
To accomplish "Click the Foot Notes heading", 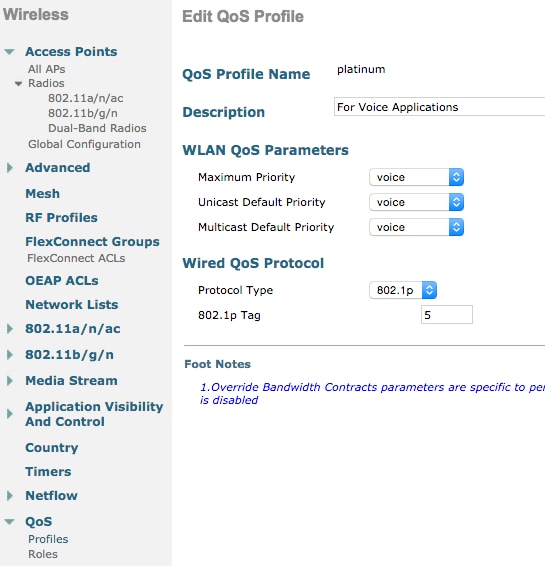I will [x=218, y=364].
